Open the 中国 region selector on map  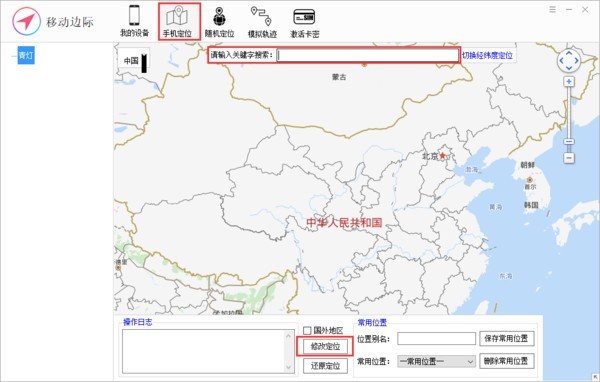(134, 60)
